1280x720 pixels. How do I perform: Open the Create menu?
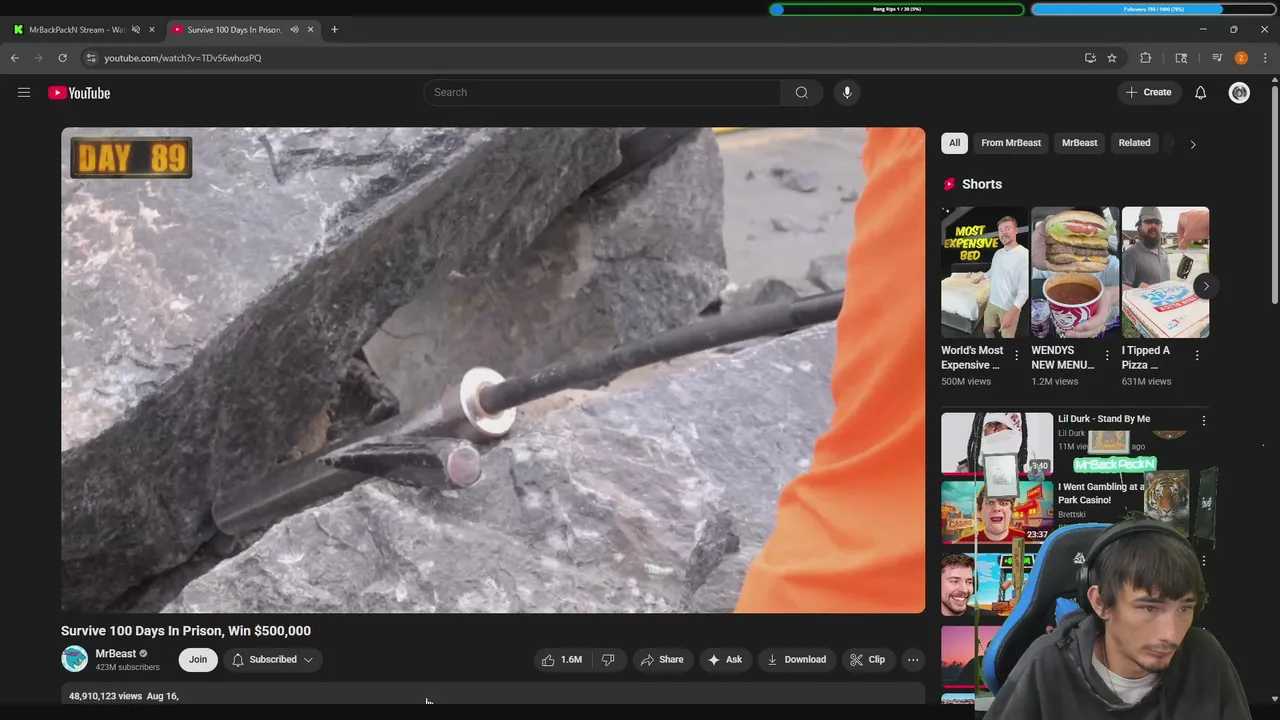[1148, 92]
